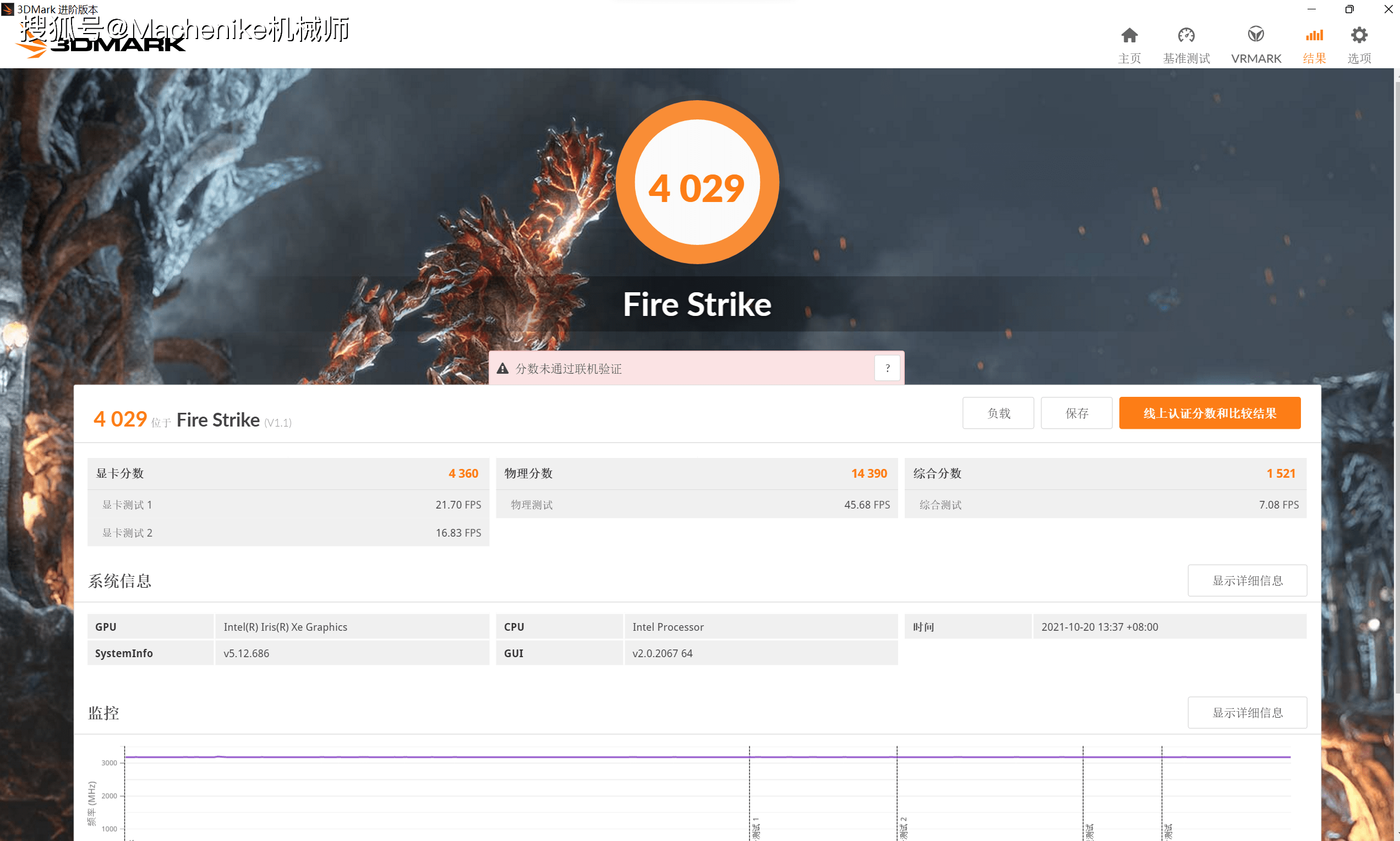This screenshot has width=1400, height=841.
Task: Click 测试 2 marker in the monitoring chart
Action: coord(903,827)
